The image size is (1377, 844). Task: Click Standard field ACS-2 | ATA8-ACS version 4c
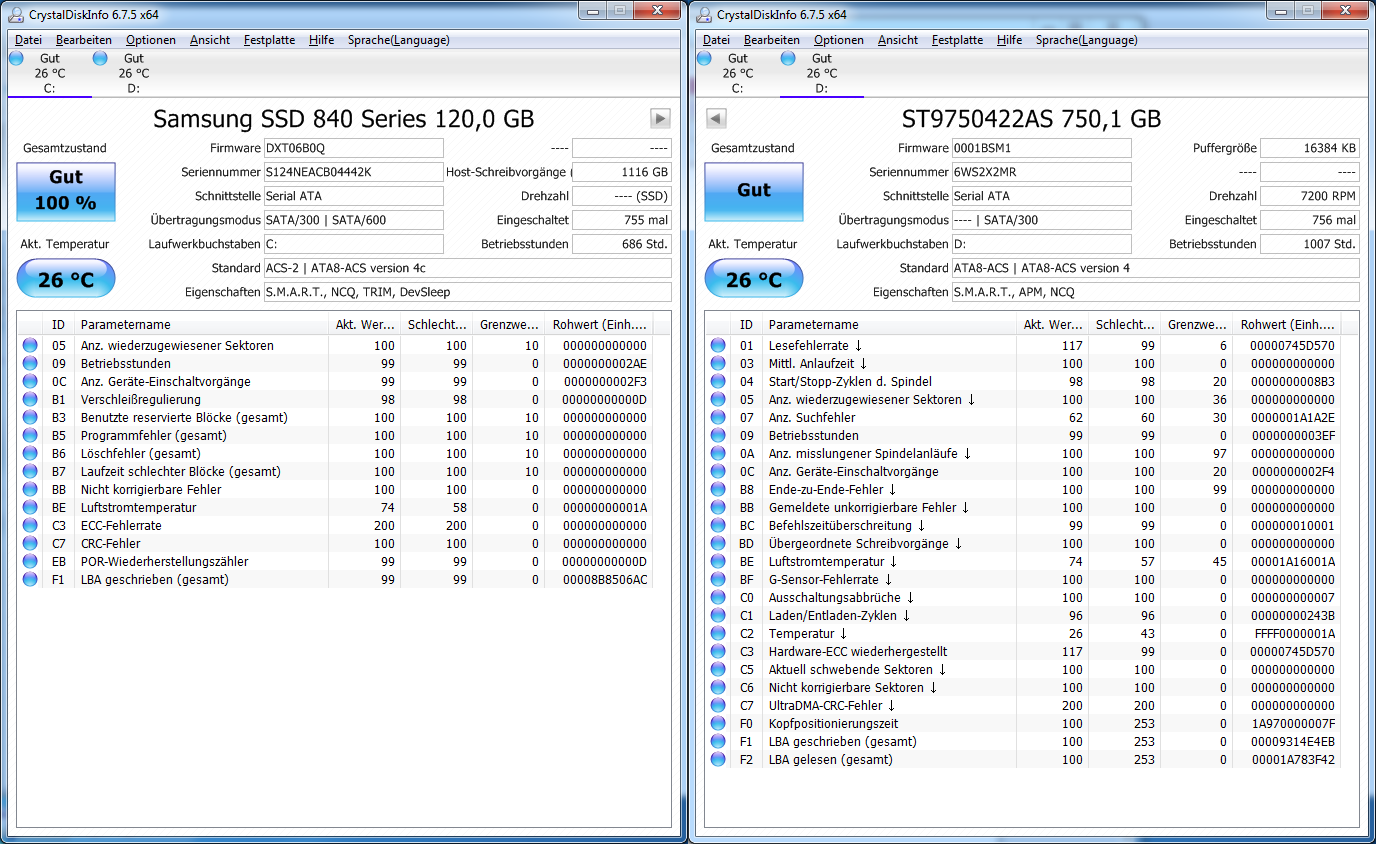pyautogui.click(x=467, y=268)
